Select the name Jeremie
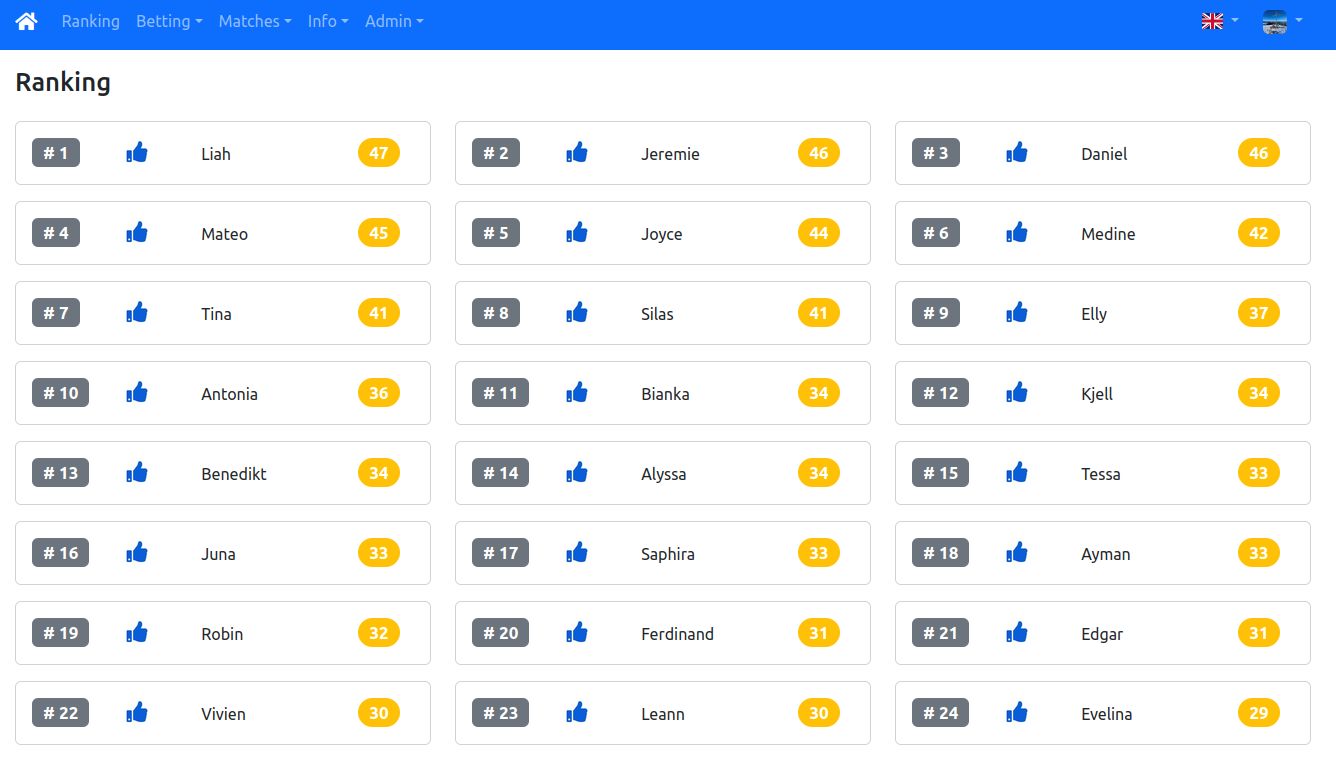 670,154
